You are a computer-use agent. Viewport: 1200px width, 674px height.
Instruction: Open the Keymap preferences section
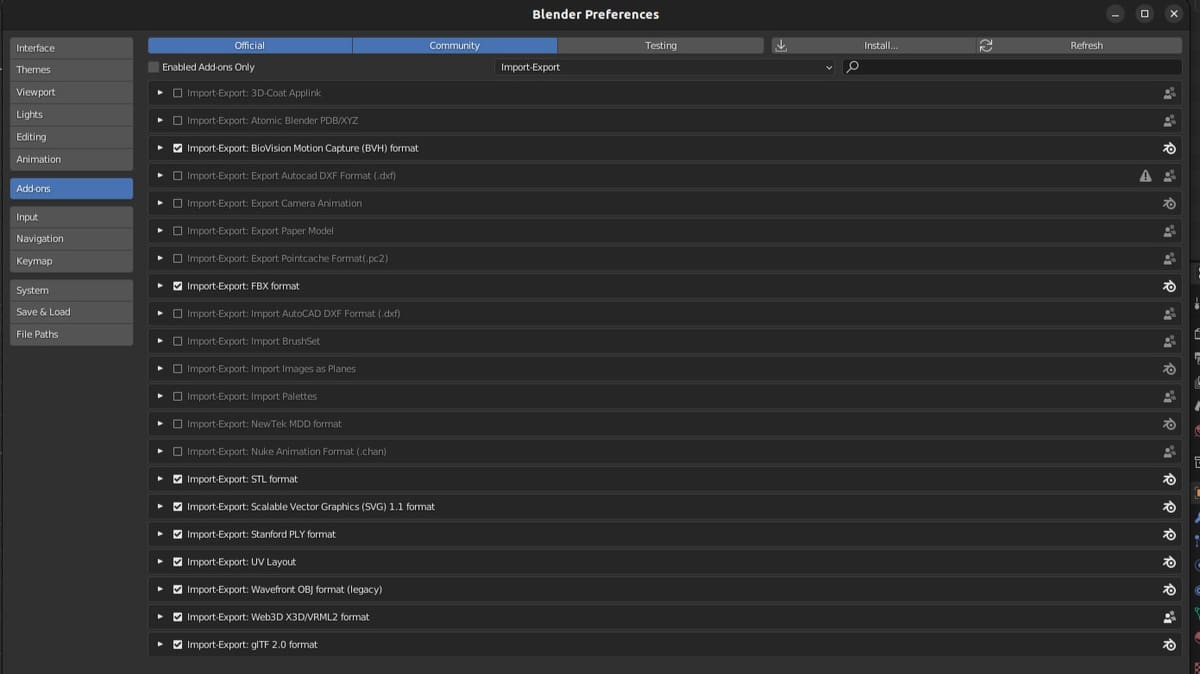[71, 261]
